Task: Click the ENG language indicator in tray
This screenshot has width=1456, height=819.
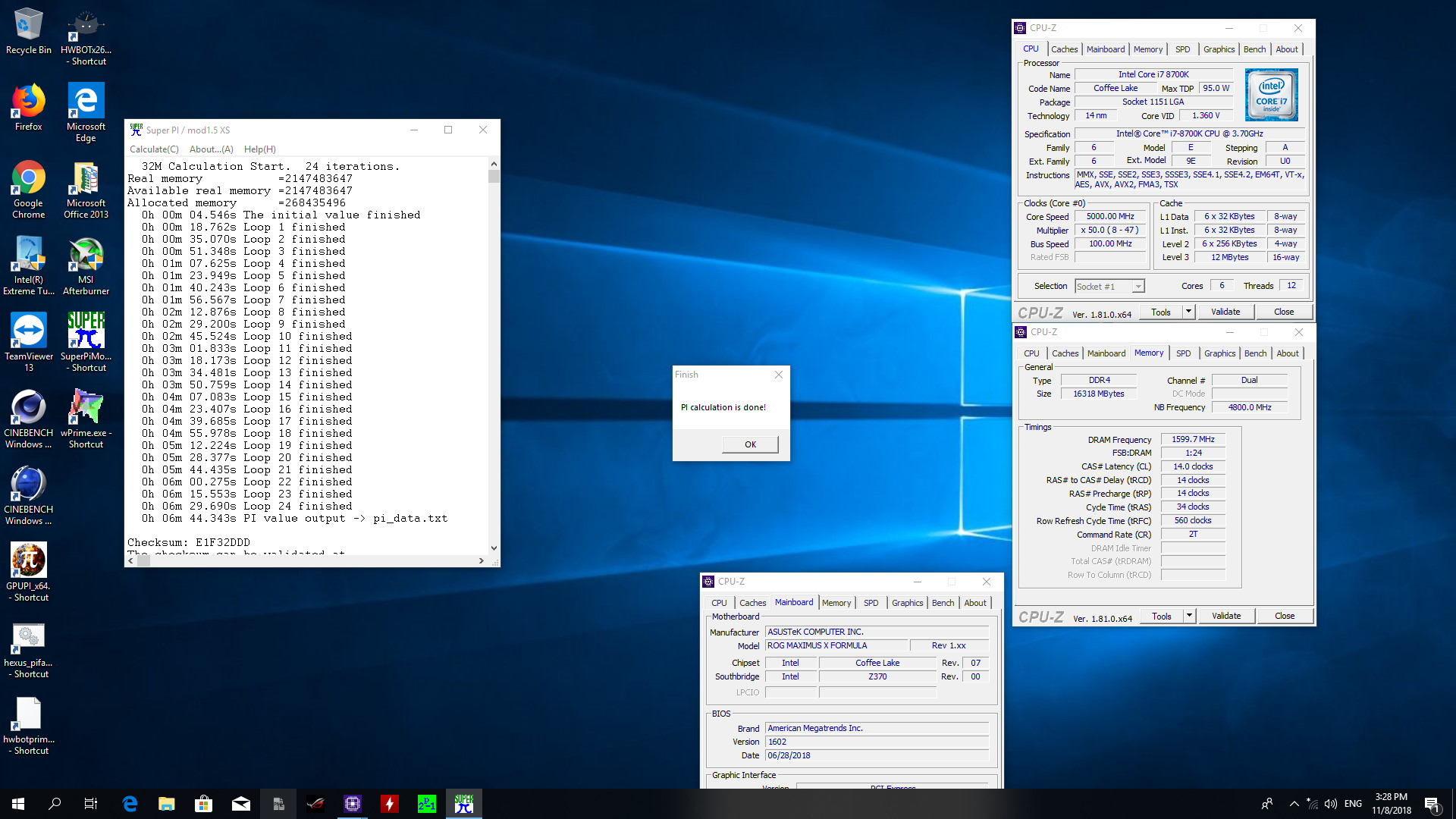Action: pos(1353,804)
